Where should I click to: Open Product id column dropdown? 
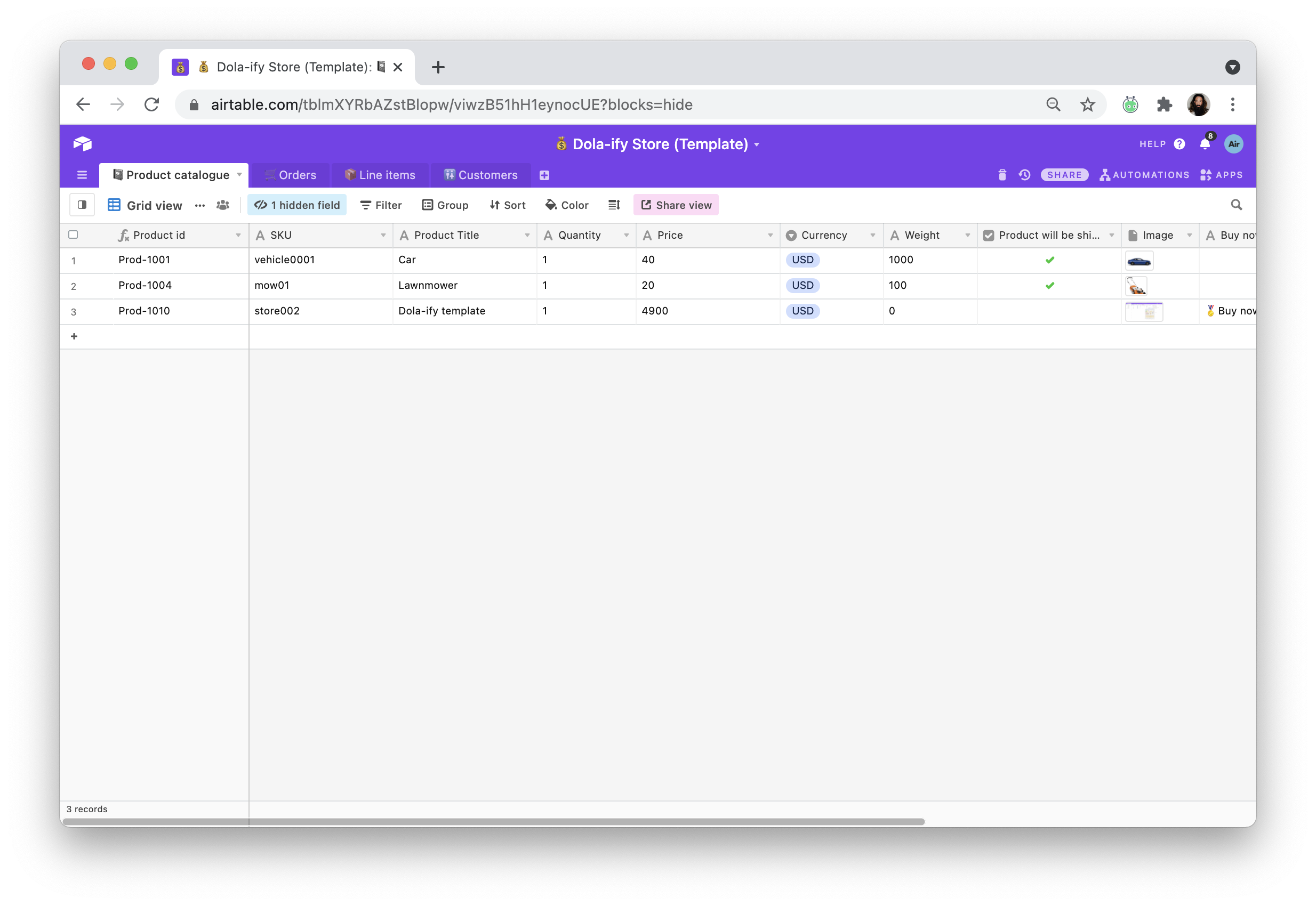(x=238, y=235)
